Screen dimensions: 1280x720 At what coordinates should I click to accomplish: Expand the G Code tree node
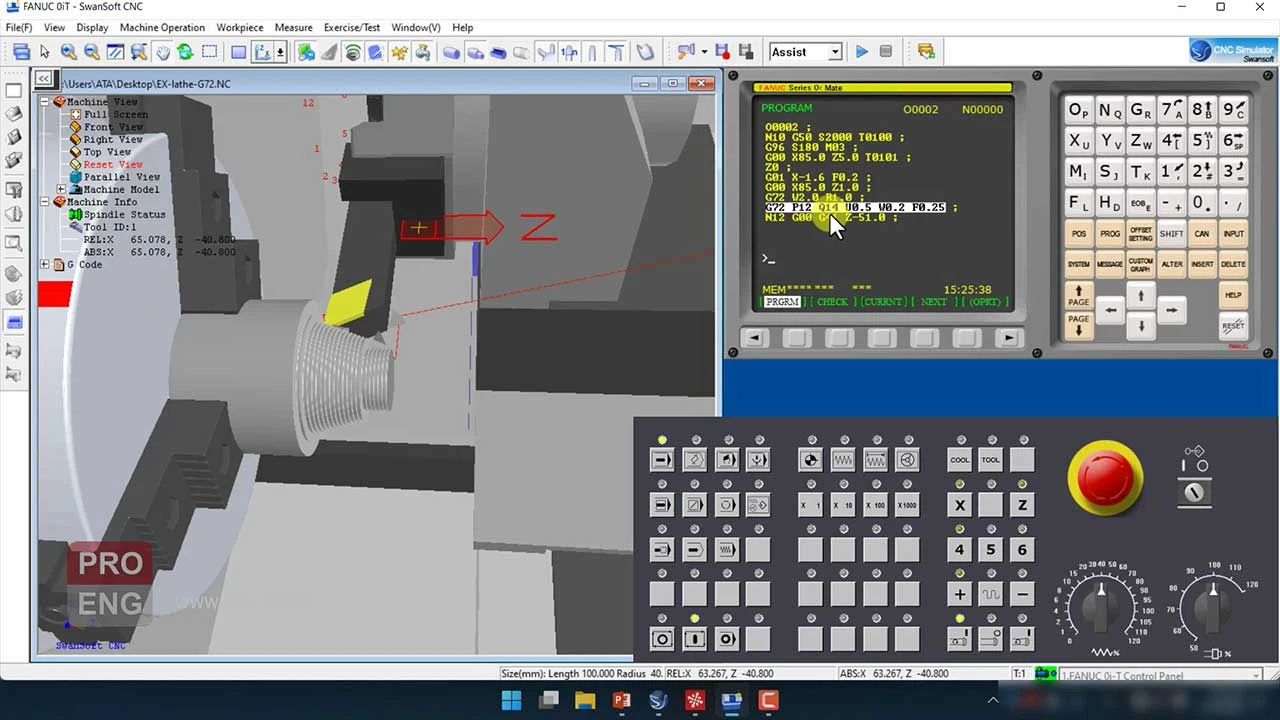point(45,265)
